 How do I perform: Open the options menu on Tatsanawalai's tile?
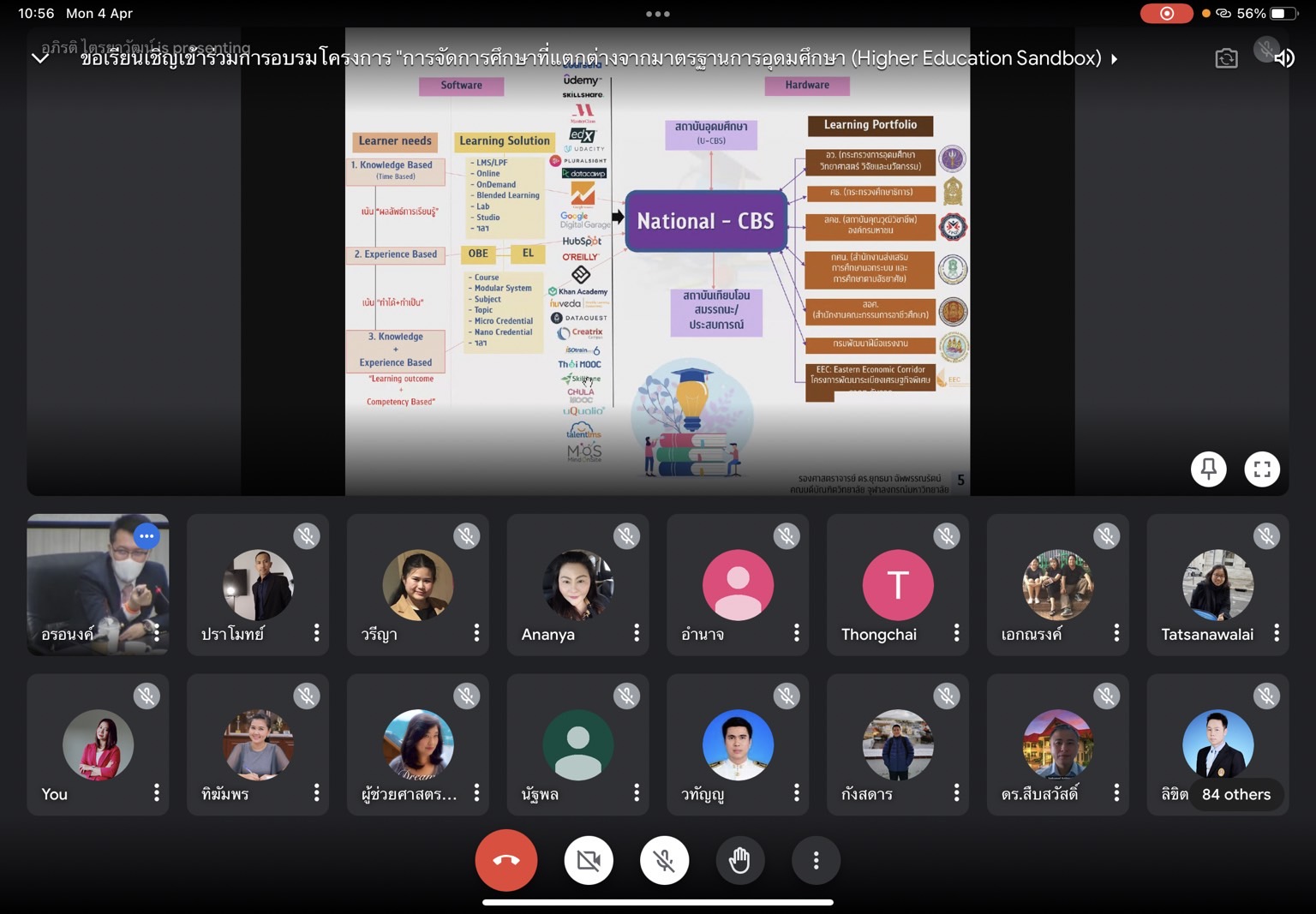(x=1277, y=633)
